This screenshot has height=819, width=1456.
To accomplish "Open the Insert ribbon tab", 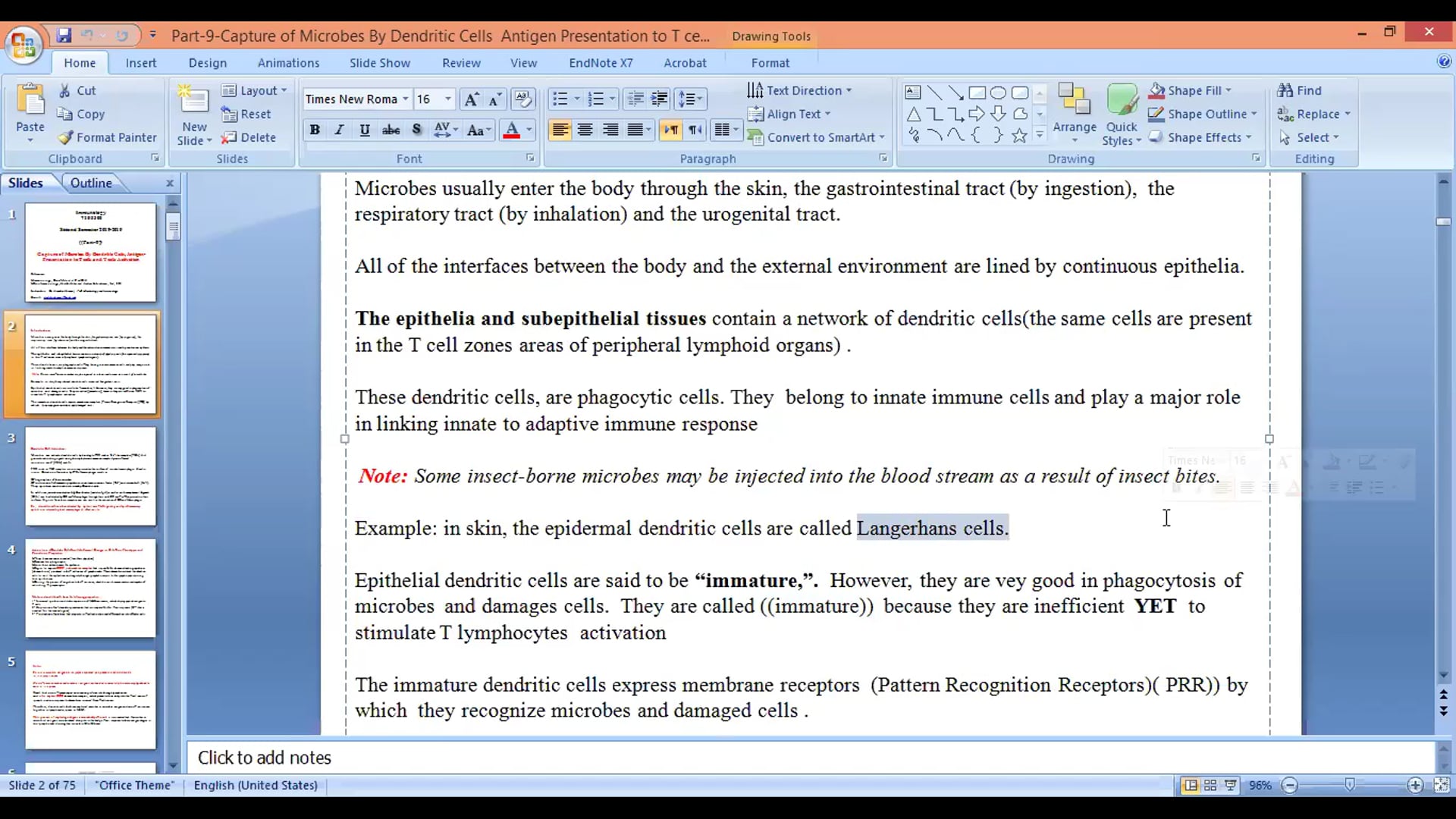I will 141,63.
